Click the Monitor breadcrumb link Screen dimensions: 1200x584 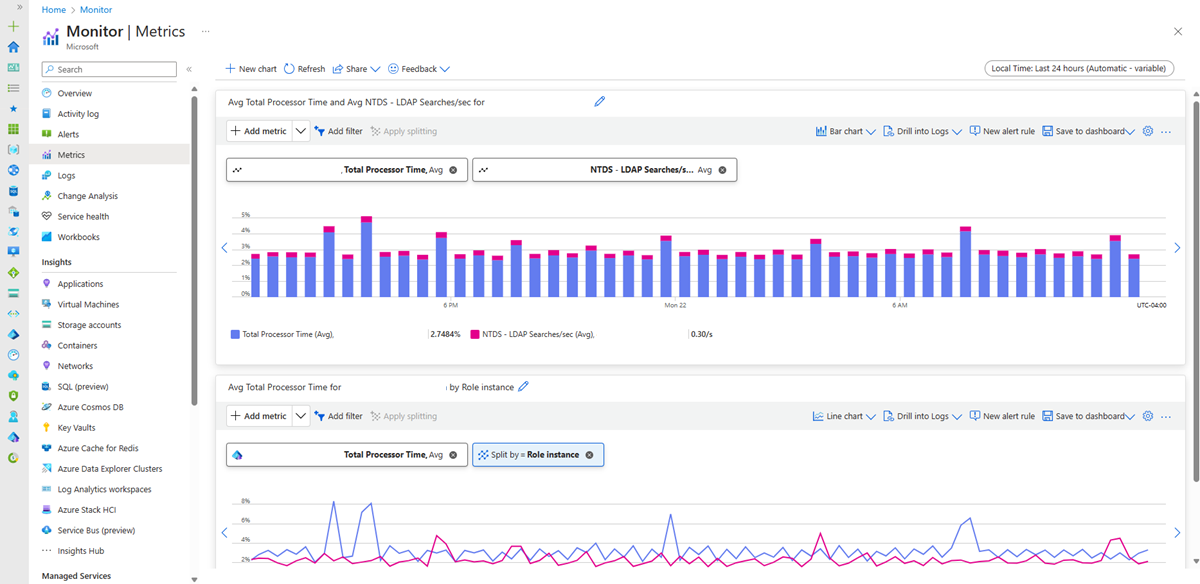96,9
